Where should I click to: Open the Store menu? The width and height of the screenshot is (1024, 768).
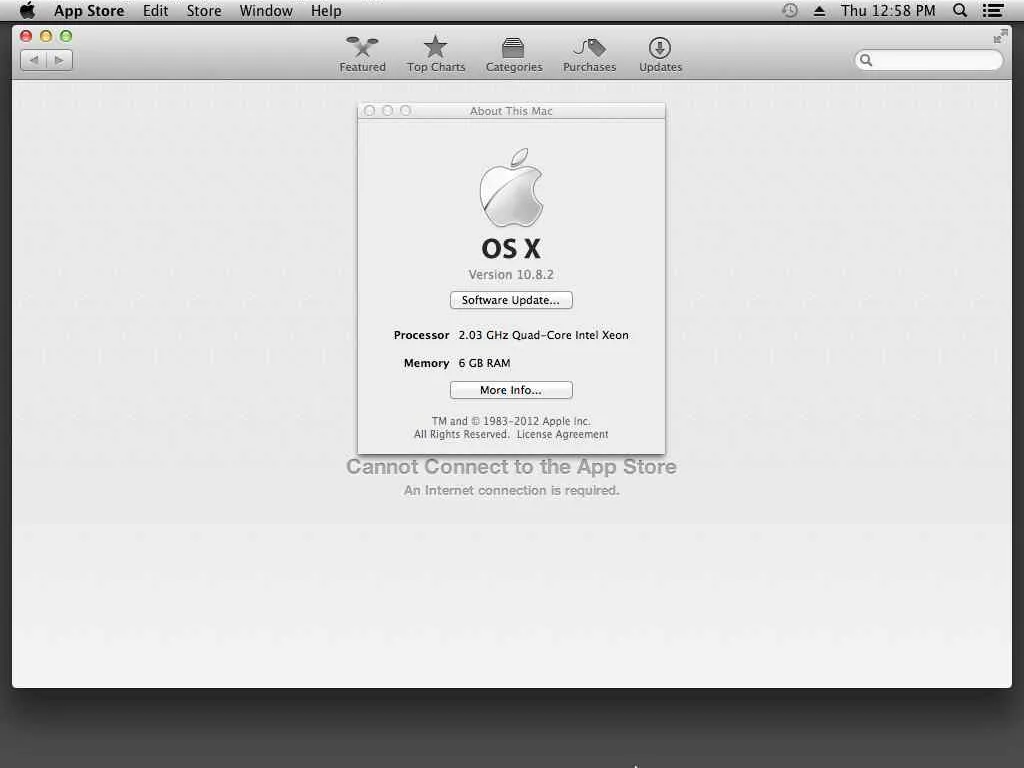(204, 10)
